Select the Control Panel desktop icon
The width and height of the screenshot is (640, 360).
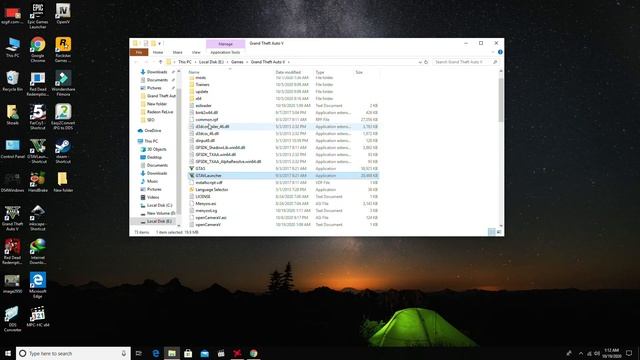(13, 148)
